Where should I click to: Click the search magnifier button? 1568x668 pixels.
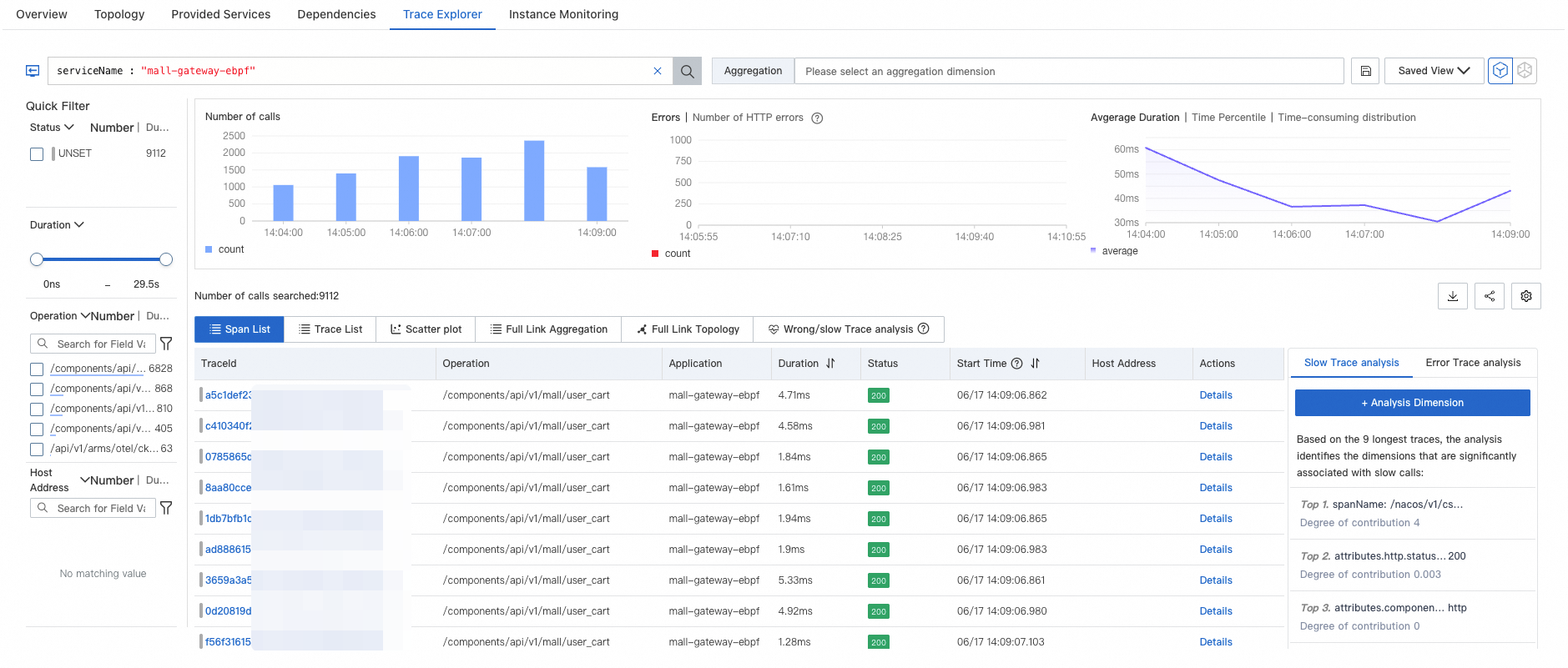(x=687, y=72)
